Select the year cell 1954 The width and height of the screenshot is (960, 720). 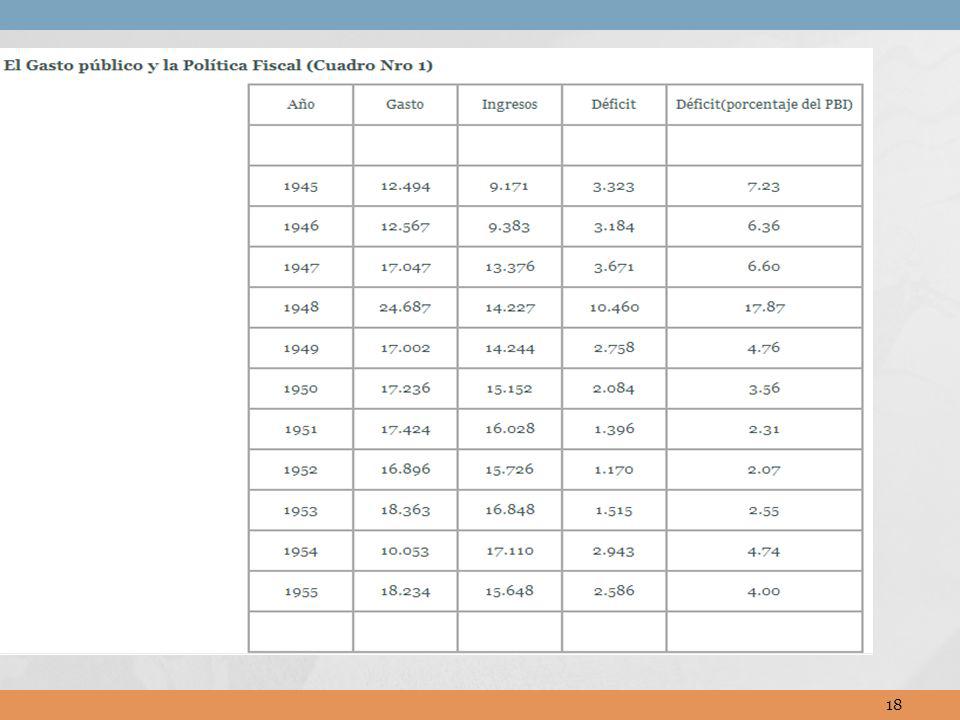[300, 551]
